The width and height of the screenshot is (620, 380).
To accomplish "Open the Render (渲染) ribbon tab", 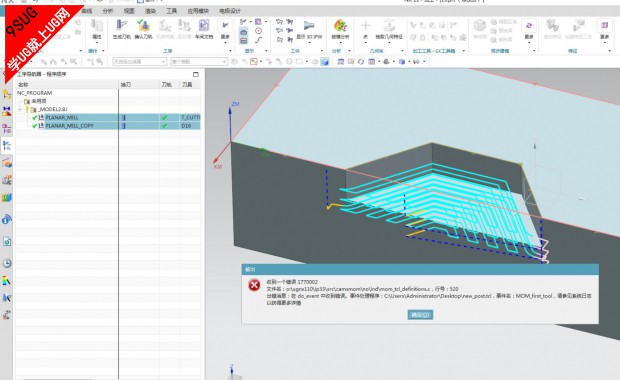I will 150,11.
